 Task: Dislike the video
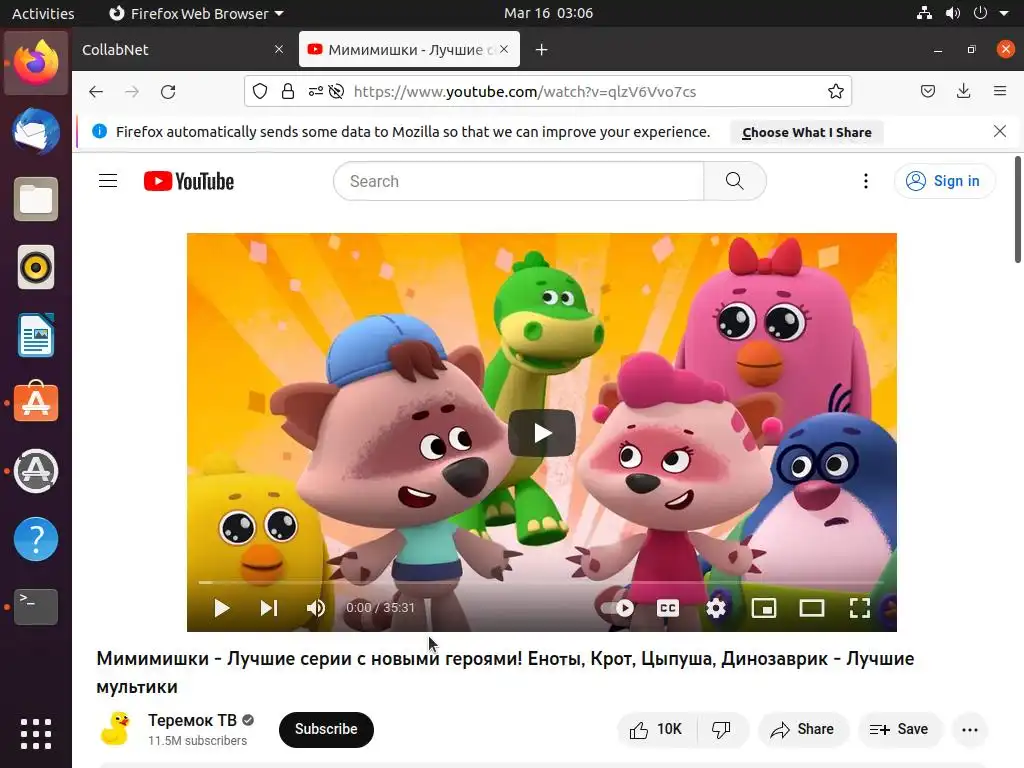point(722,729)
